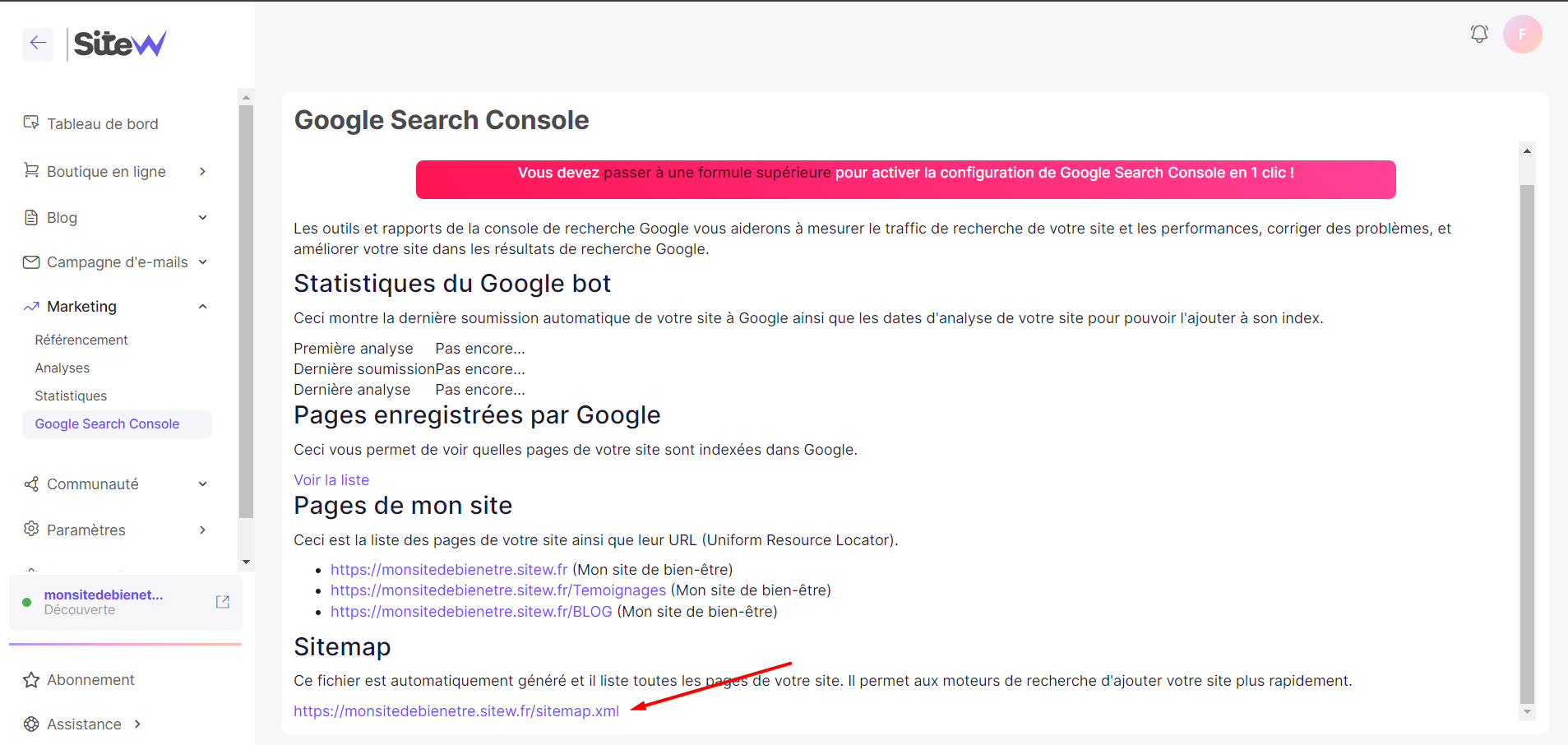The width and height of the screenshot is (1568, 745).
Task: Collapse the Marketing section chevron
Action: pos(202,307)
